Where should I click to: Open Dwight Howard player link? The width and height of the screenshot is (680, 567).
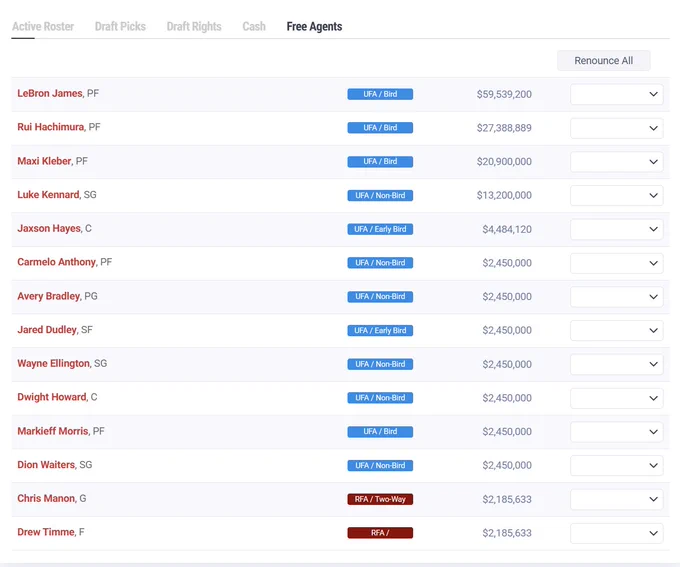52,397
